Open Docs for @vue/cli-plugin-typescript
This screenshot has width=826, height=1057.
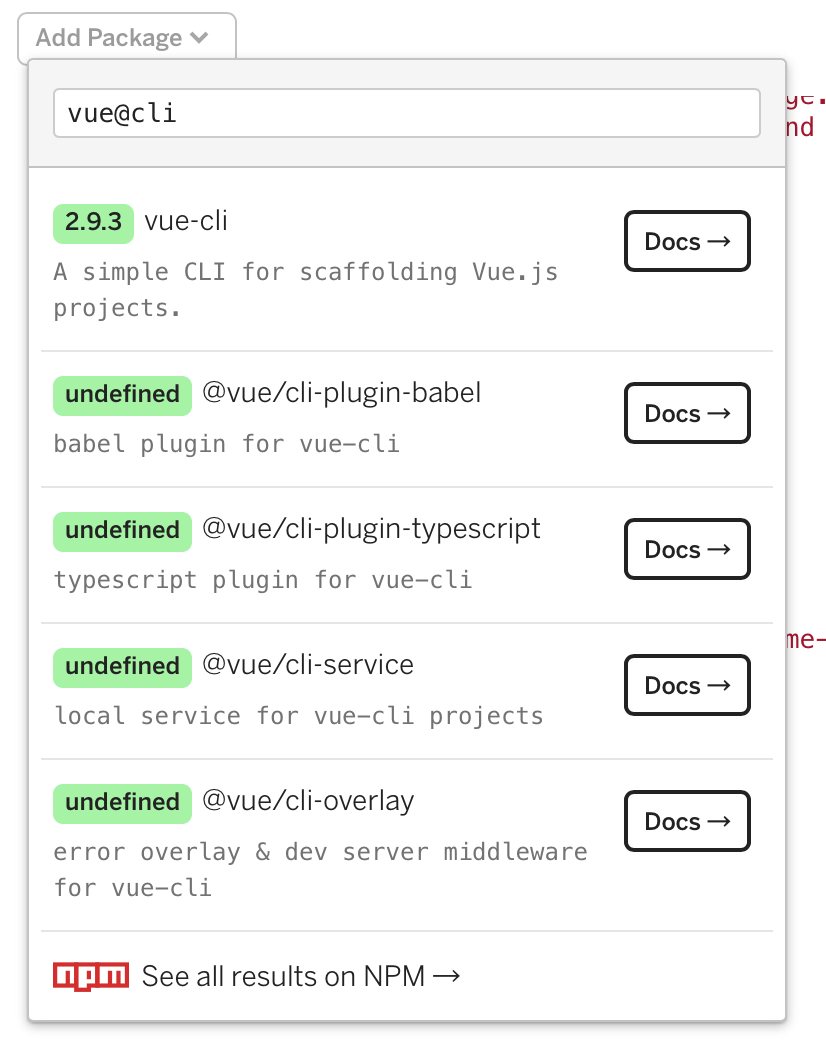687,549
